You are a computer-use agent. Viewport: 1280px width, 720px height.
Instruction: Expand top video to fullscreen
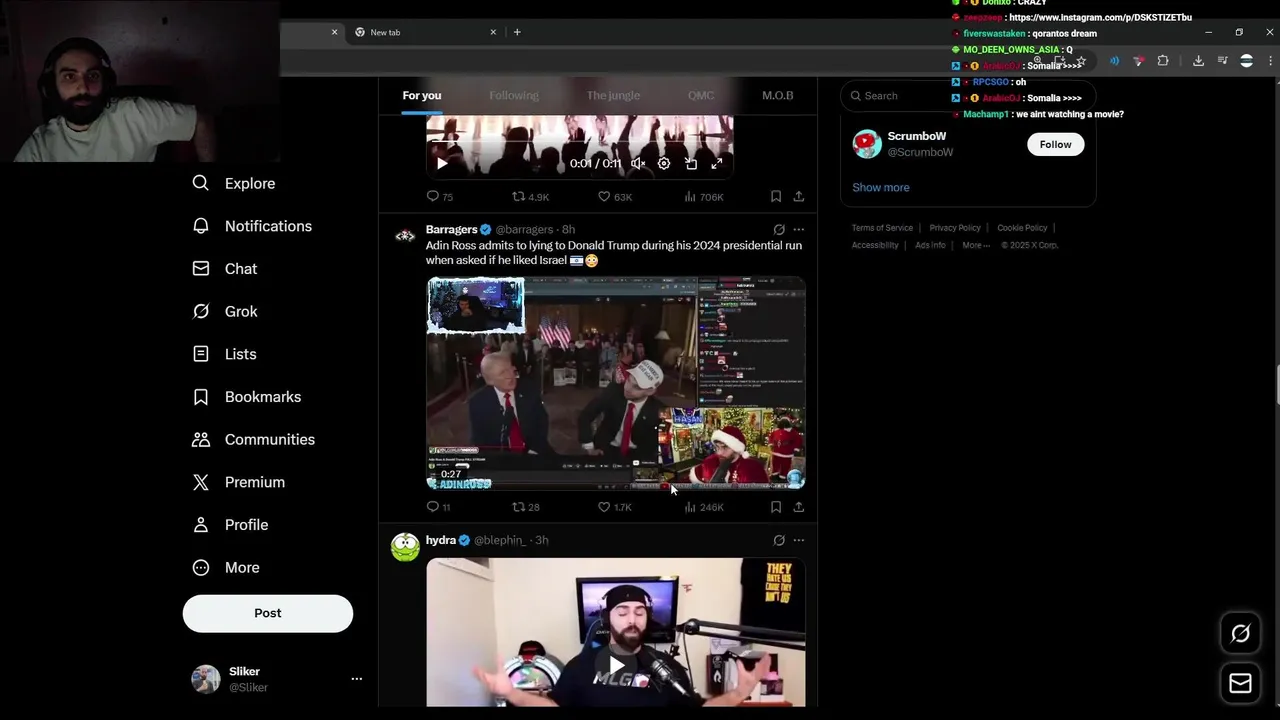click(x=717, y=163)
